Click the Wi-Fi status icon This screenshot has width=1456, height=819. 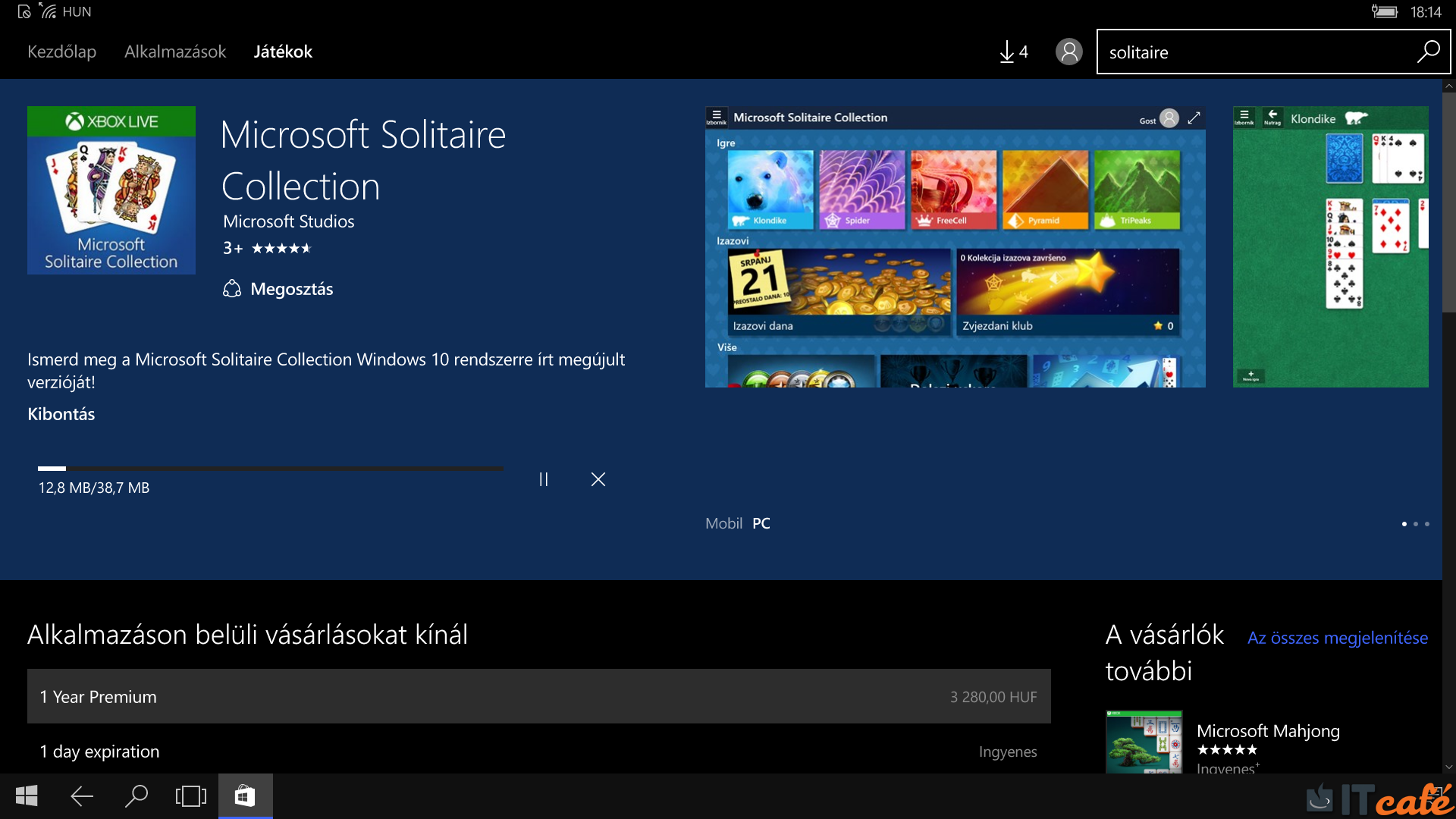tap(49, 11)
